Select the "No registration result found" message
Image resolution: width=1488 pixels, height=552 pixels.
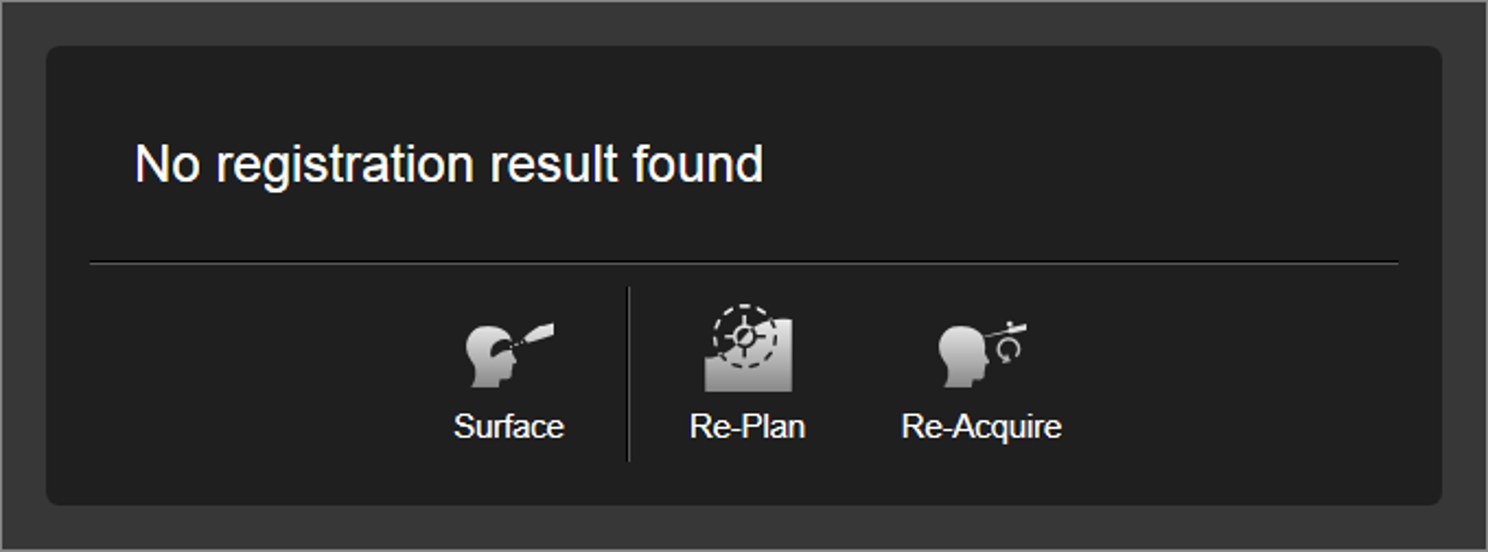pos(449,164)
